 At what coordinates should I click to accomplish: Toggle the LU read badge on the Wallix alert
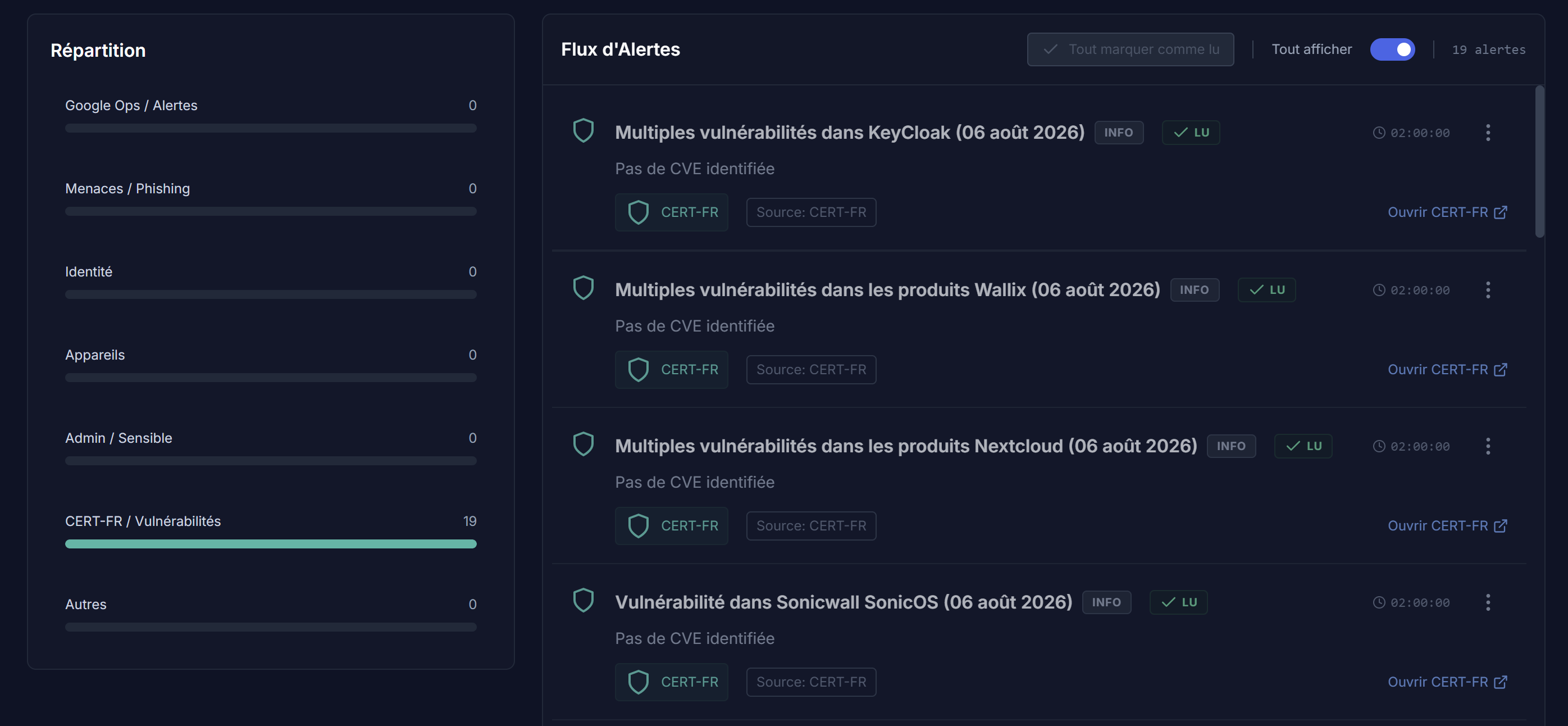point(1266,290)
